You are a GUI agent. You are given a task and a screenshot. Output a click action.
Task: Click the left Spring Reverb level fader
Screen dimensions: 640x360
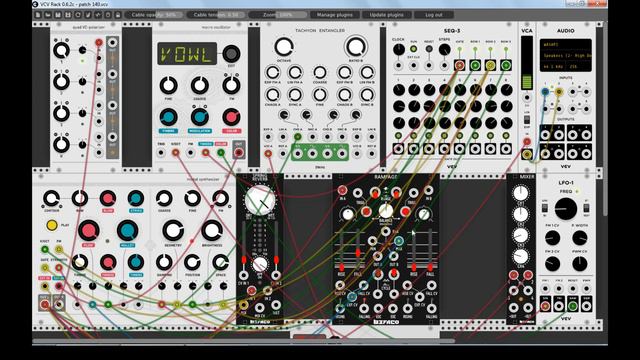point(244,260)
